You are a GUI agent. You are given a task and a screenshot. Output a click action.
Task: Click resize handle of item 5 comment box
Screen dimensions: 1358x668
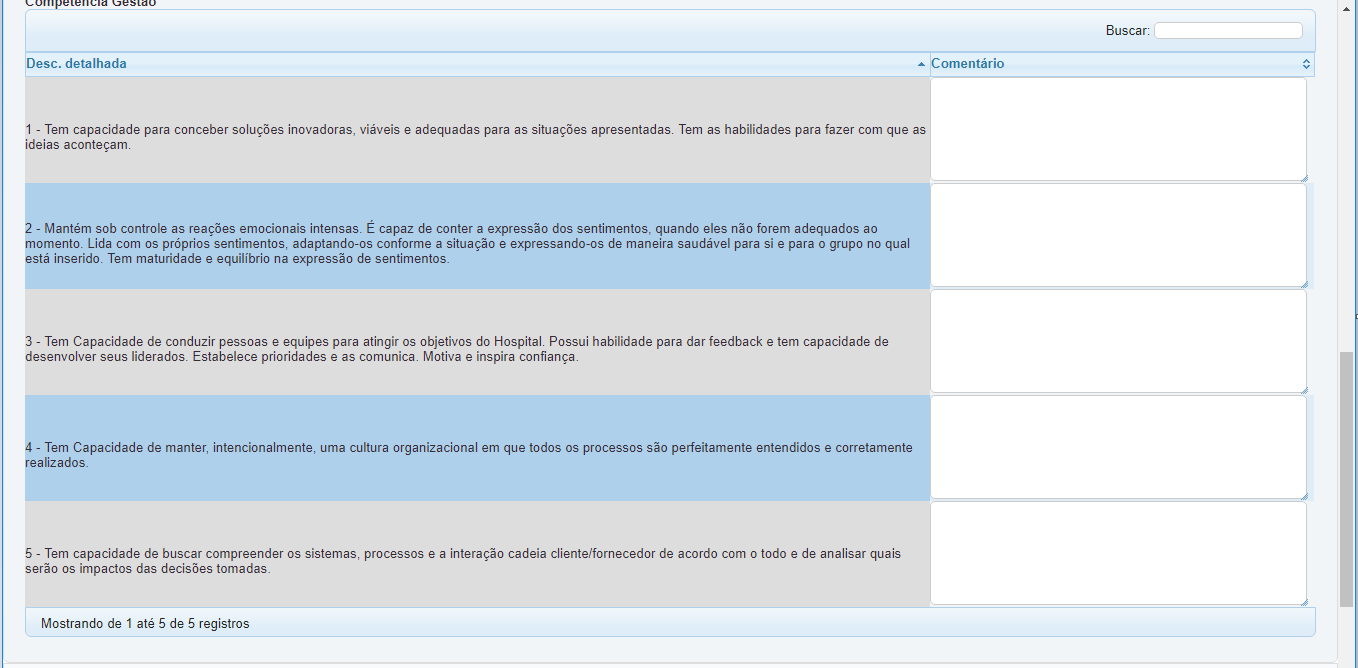[x=1302, y=601]
